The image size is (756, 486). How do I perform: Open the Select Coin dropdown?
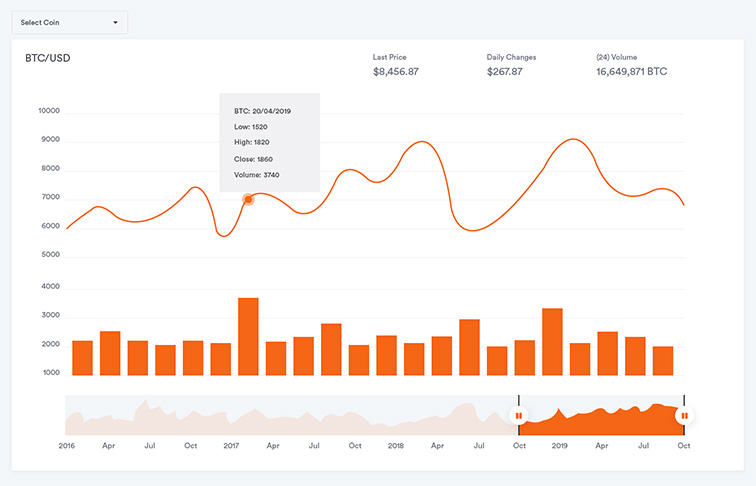coord(68,22)
